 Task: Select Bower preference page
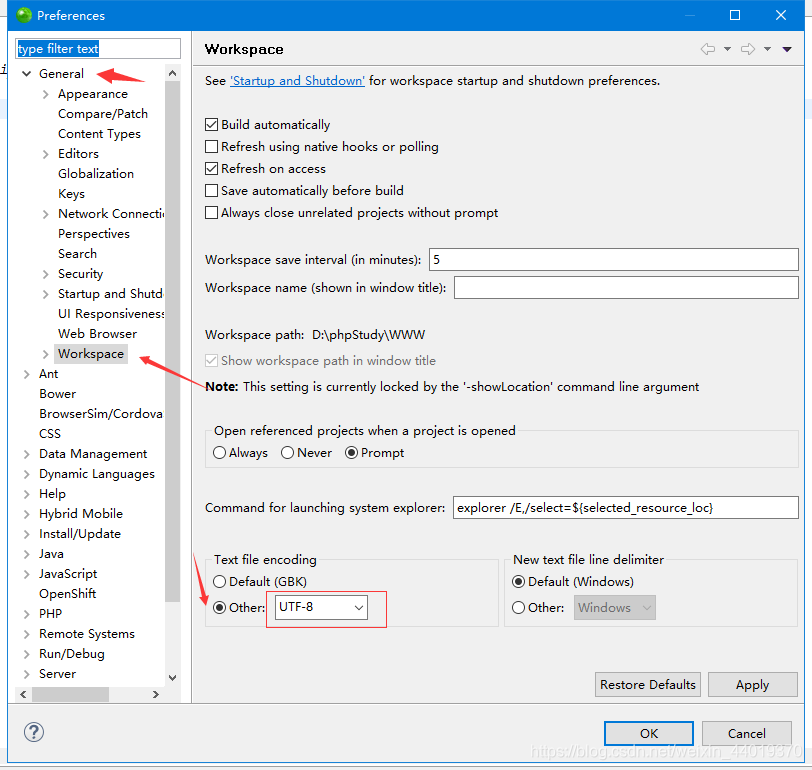57,394
